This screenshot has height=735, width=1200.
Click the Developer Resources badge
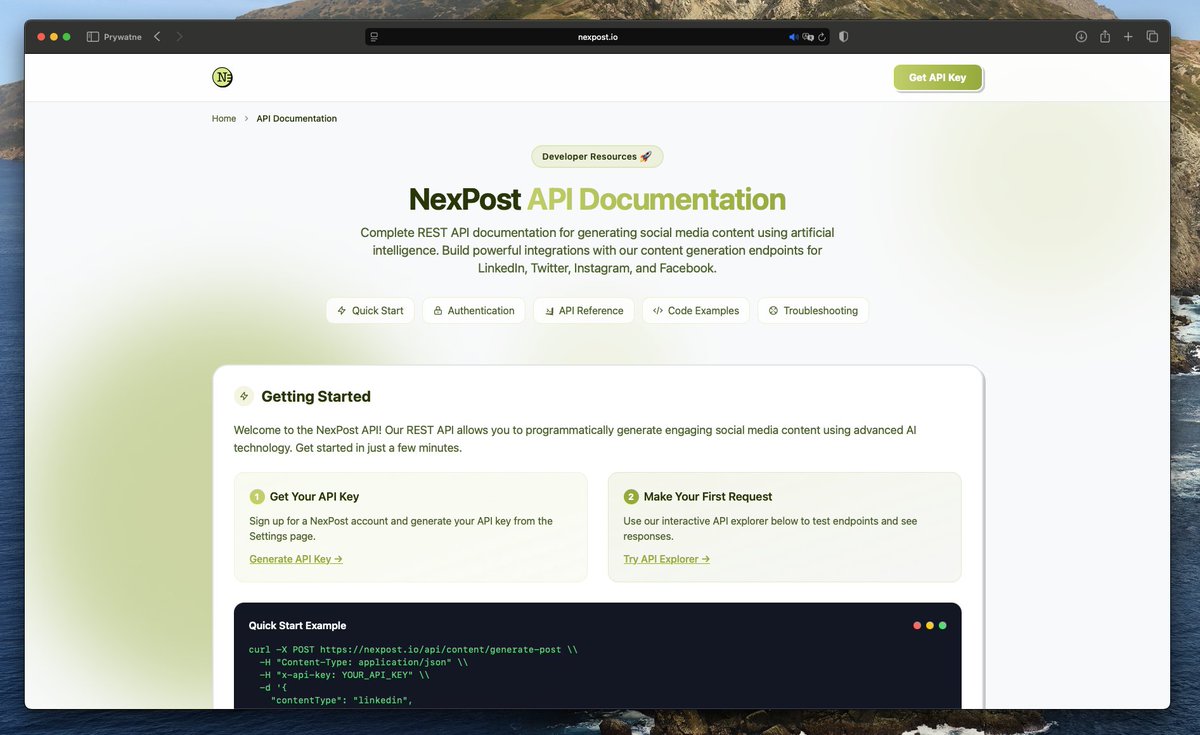tap(597, 157)
